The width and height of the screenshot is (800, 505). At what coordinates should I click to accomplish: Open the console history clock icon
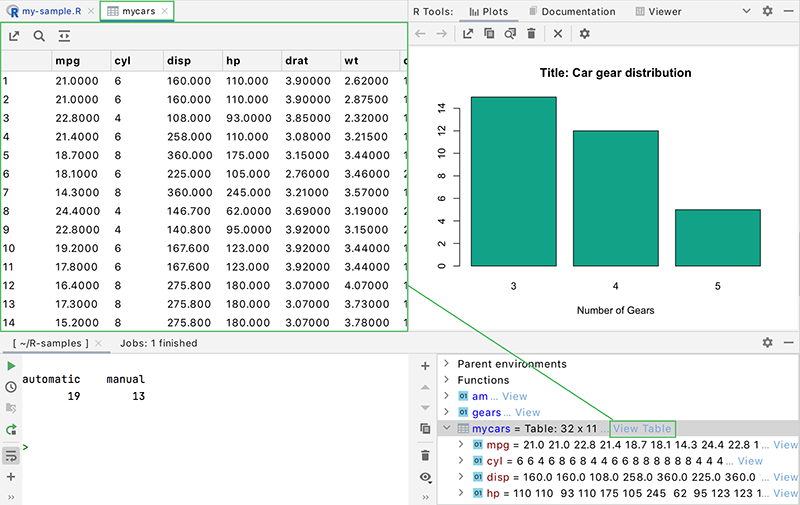coord(11,387)
